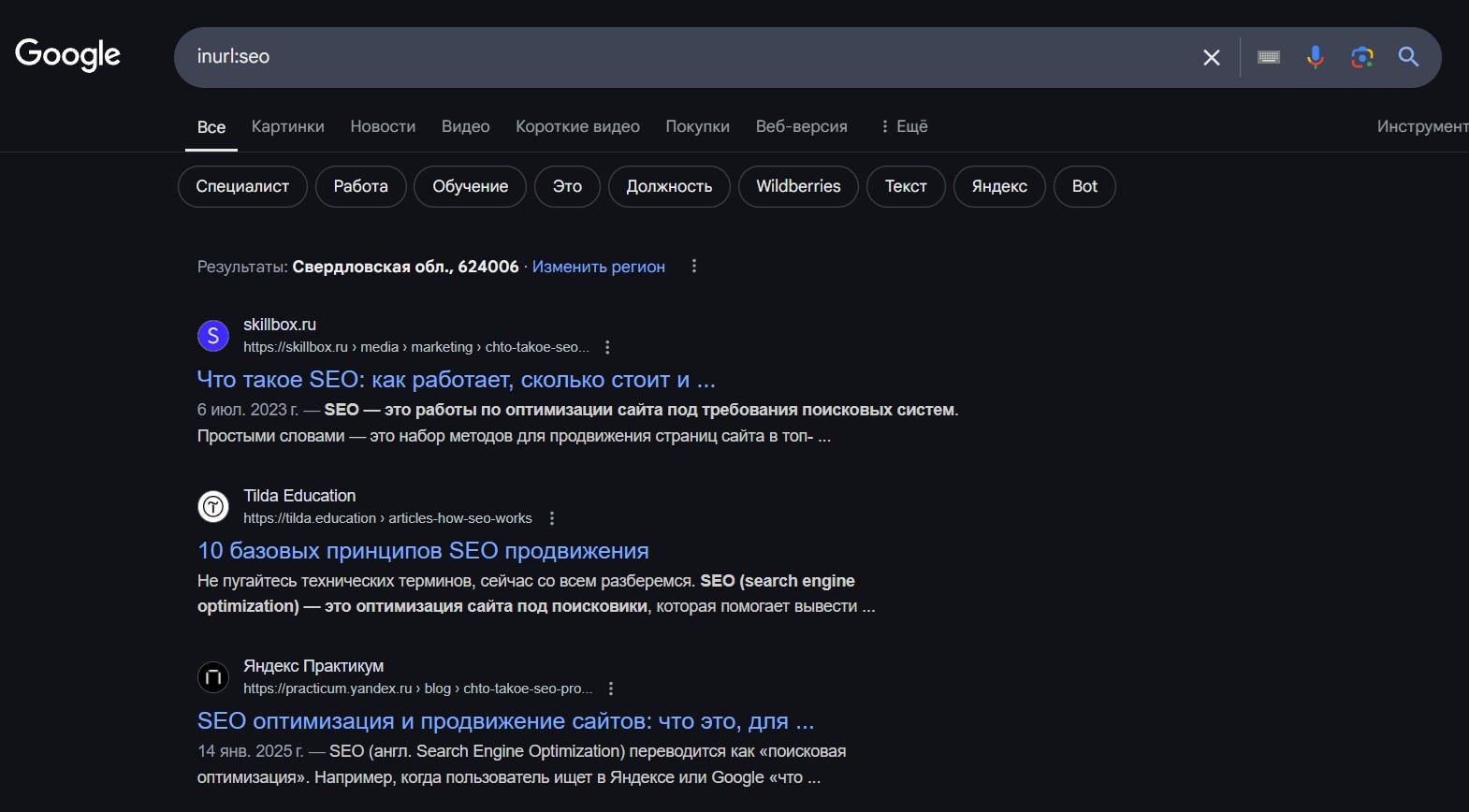
Task: Select the Специалист filter chip
Action: 242,186
